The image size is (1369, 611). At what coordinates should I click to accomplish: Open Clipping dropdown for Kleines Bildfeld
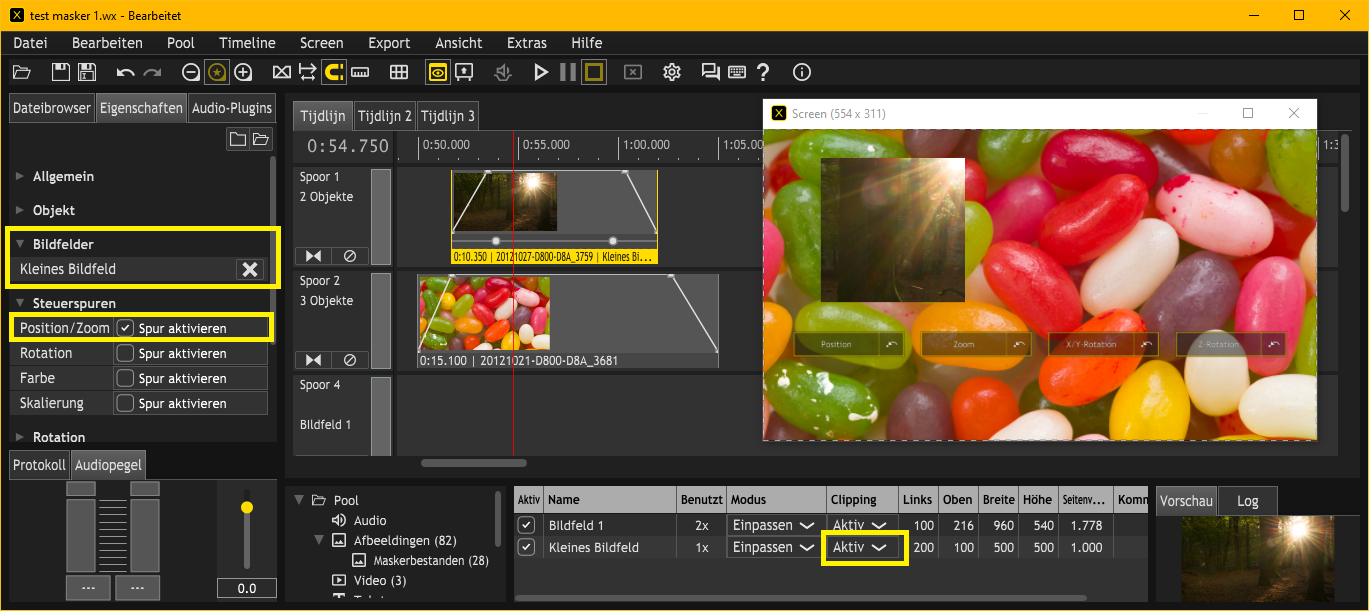coord(860,548)
